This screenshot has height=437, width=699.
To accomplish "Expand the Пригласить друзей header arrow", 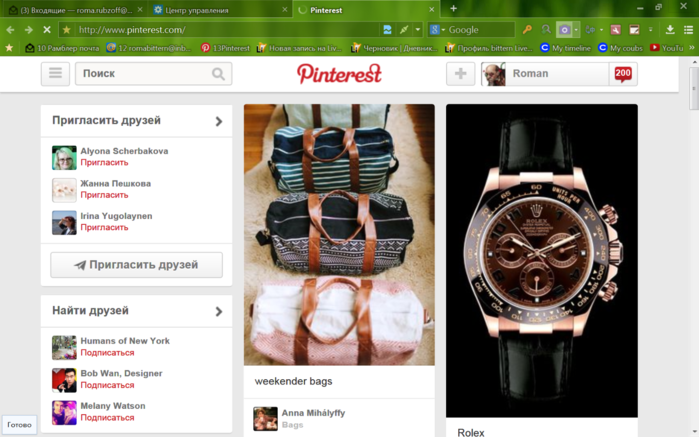I will [218, 121].
